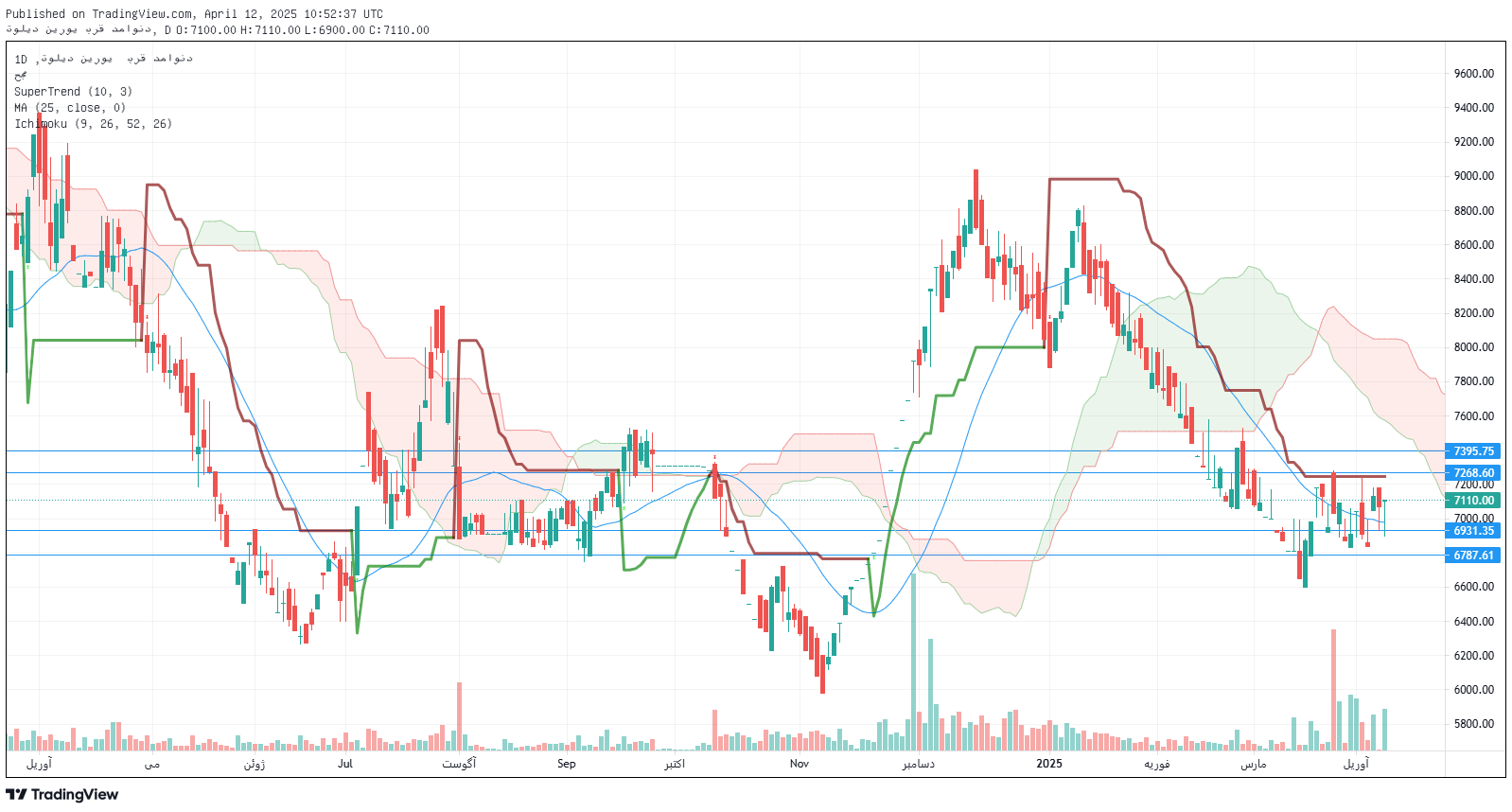Select the Ichimoku (9, 26, 52, 26) legend
Viewport: 1512px width, 812px height.
93,124
